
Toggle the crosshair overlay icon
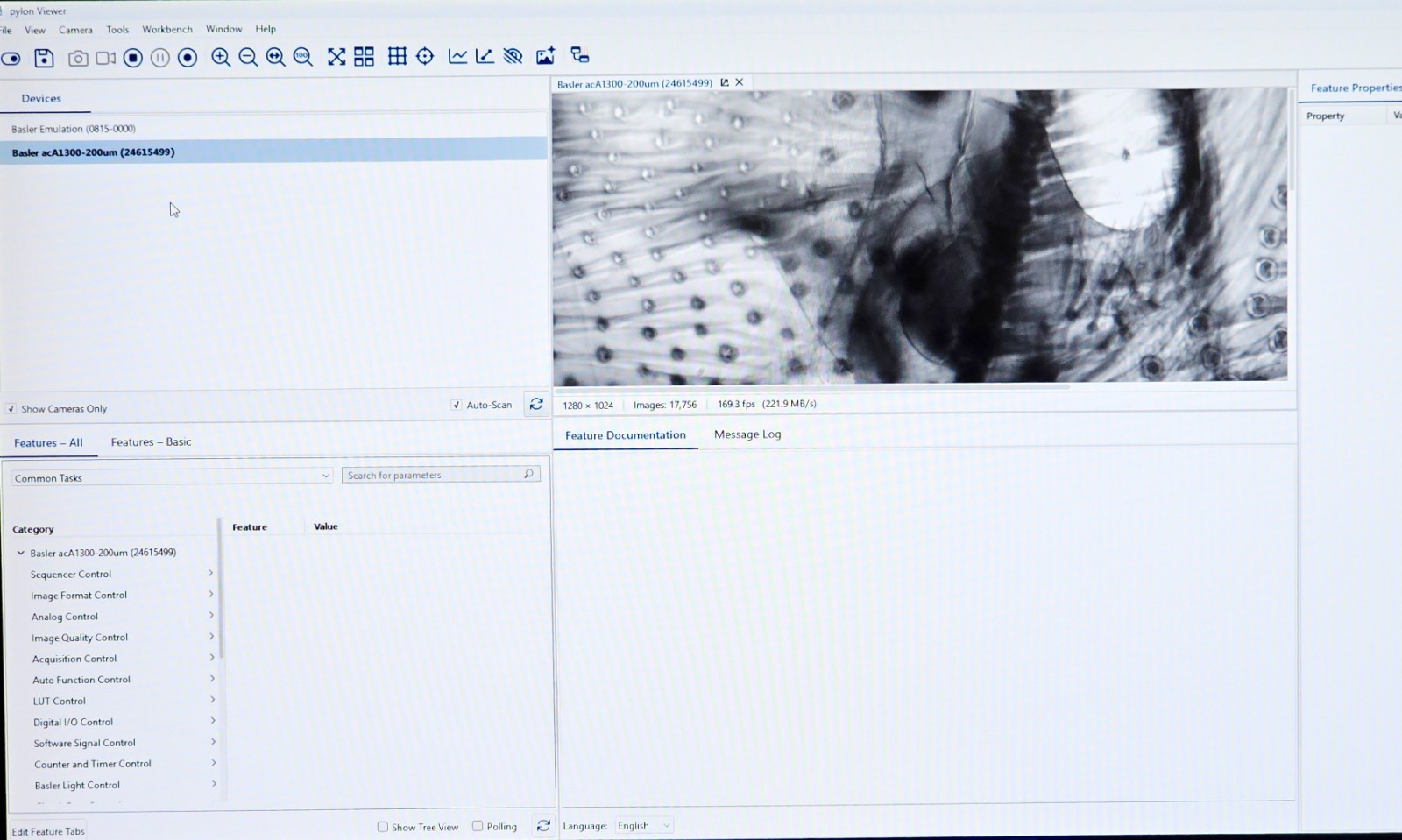[x=425, y=56]
